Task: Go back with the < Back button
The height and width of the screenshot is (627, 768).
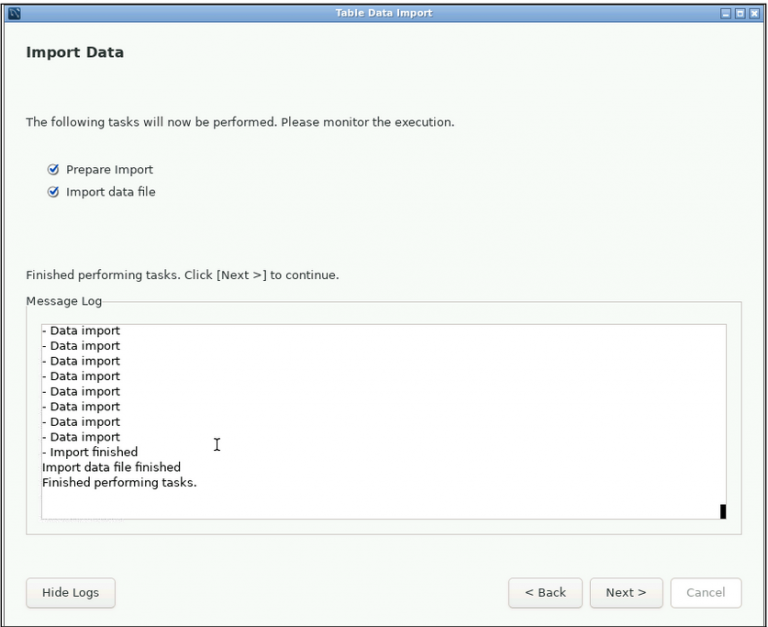Action: point(545,593)
